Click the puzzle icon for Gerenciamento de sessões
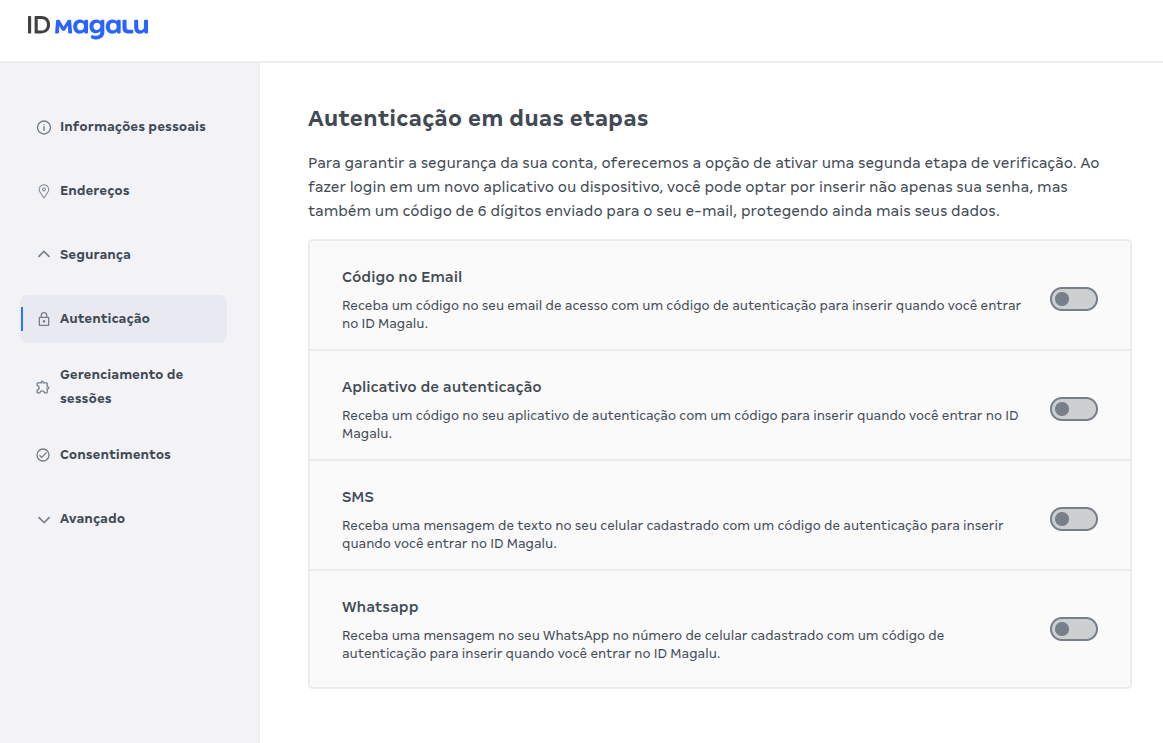Screen dimensions: 1163x743 (43, 387)
